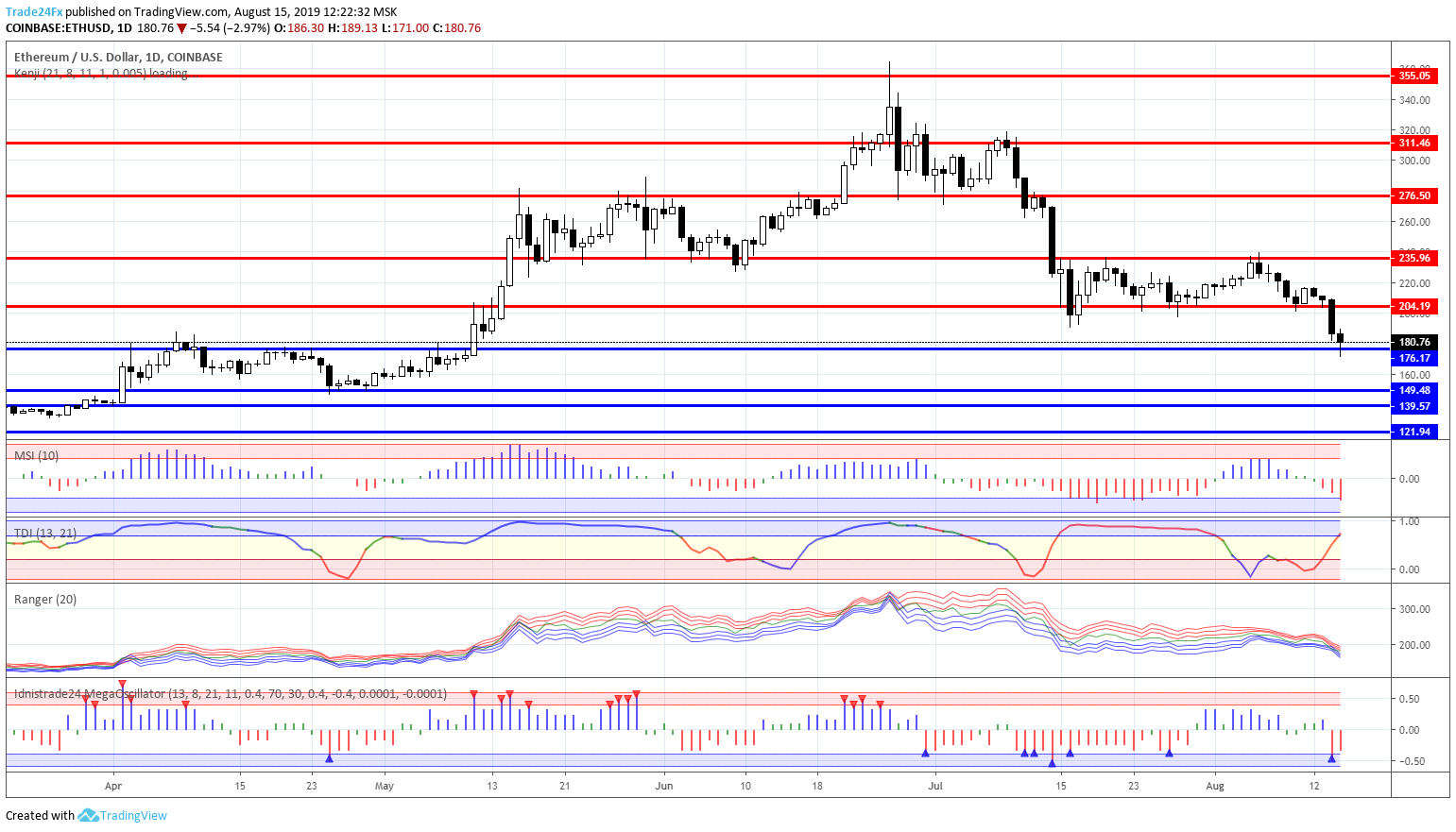Click the Aug date on time axis
The height and width of the screenshot is (832, 1456).
(1215, 785)
